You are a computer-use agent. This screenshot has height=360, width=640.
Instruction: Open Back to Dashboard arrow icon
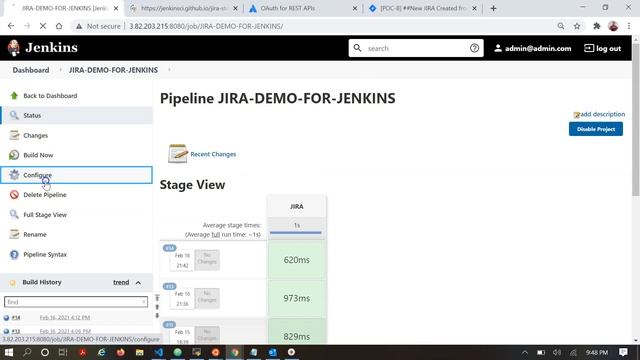(x=14, y=96)
